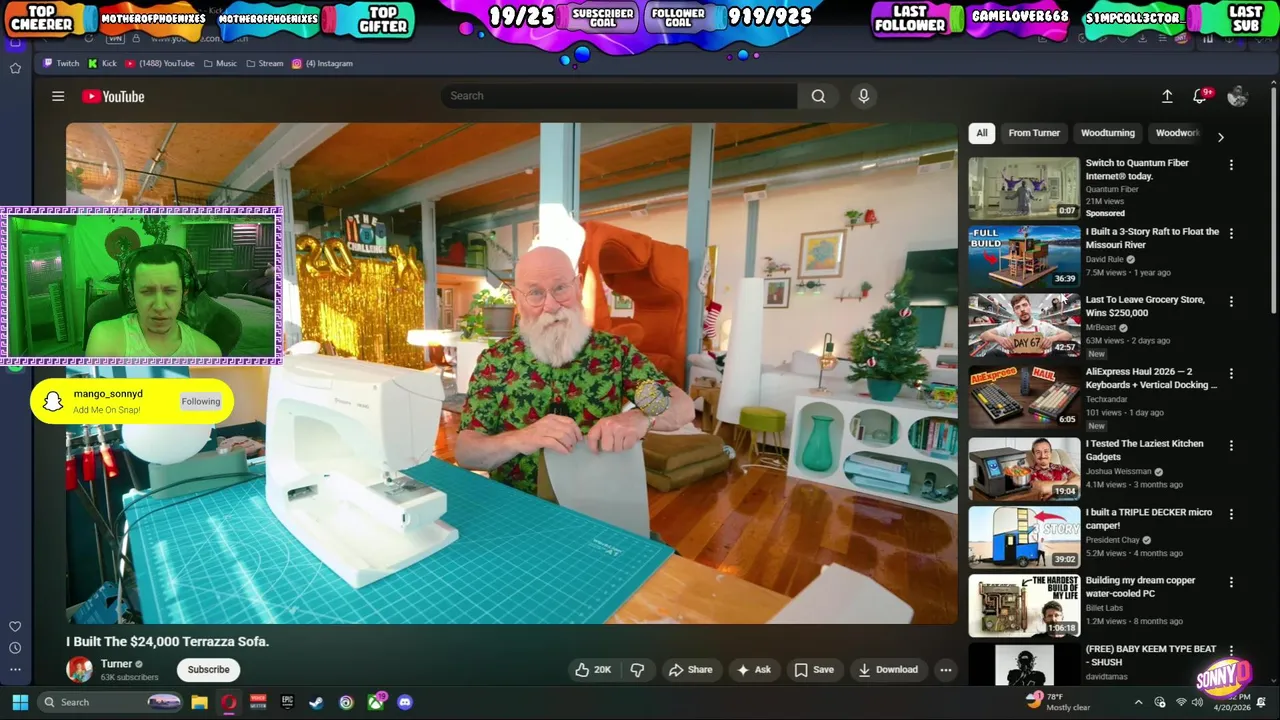This screenshot has width=1280, height=720.
Task: Open the Stream bookmarks folder
Action: [x=264, y=63]
